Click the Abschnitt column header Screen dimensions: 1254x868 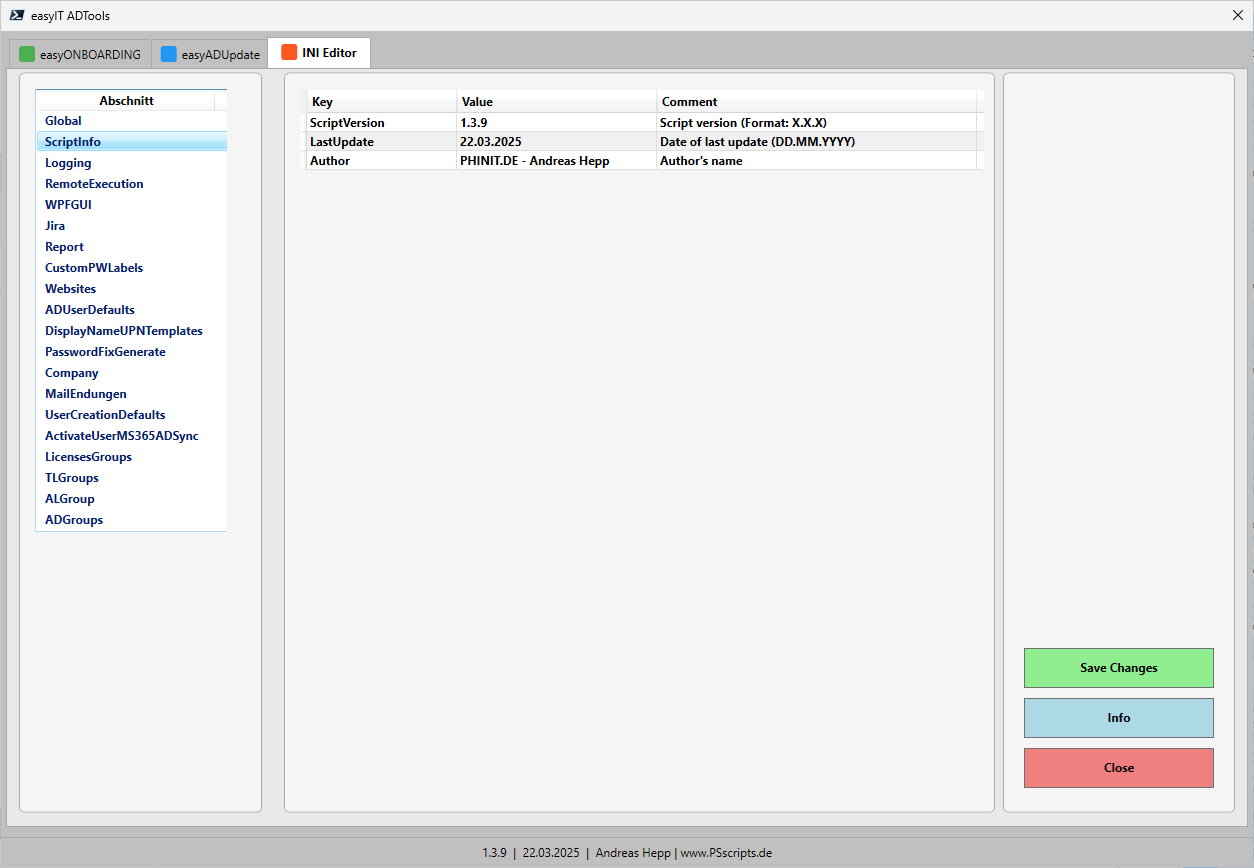126,101
